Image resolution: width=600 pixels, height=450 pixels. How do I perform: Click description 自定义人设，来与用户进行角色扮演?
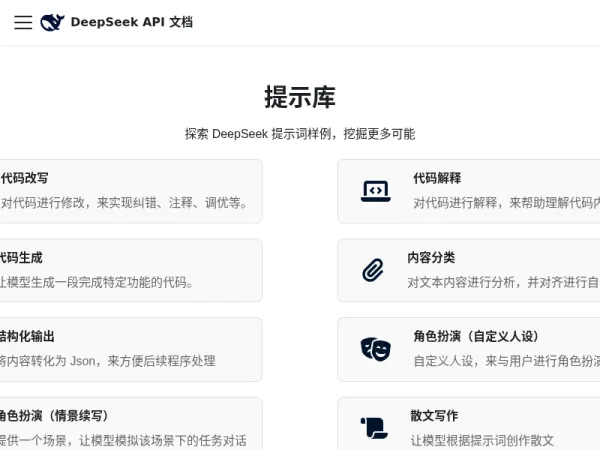[507, 361]
